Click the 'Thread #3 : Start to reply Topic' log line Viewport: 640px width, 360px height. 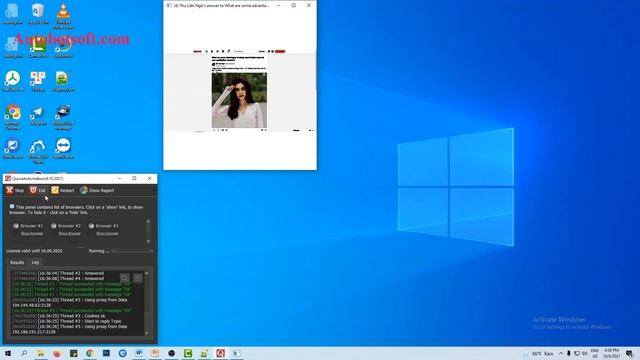click(67, 321)
